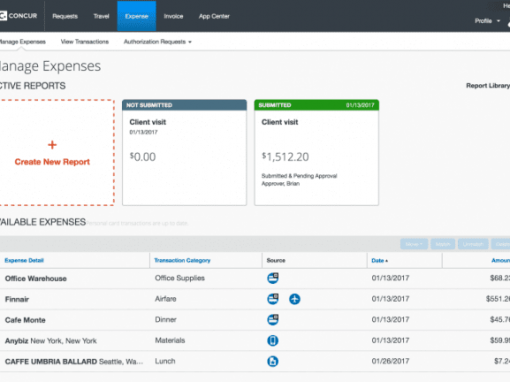510x382 pixels.
Task: Select the Expense tab
Action: click(137, 16)
